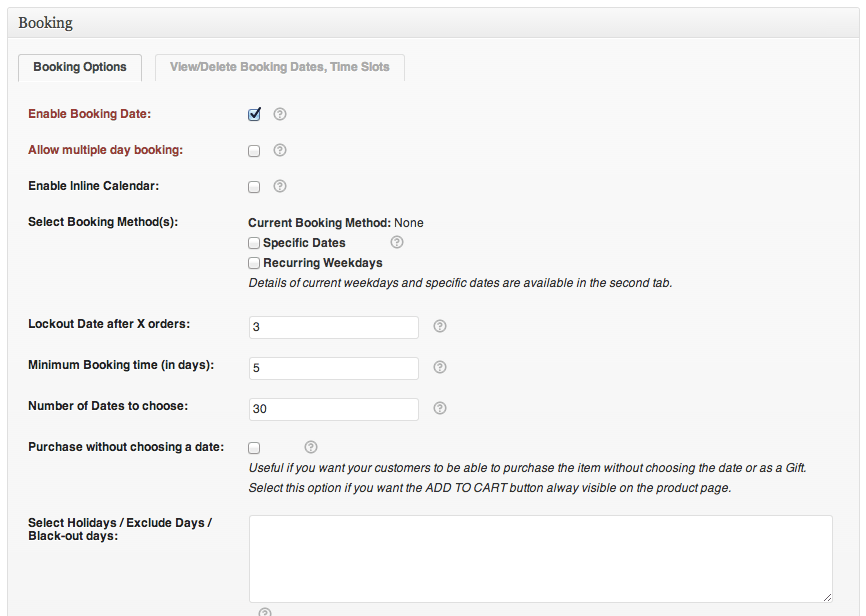Show help for Specific Dates option

coord(397,242)
